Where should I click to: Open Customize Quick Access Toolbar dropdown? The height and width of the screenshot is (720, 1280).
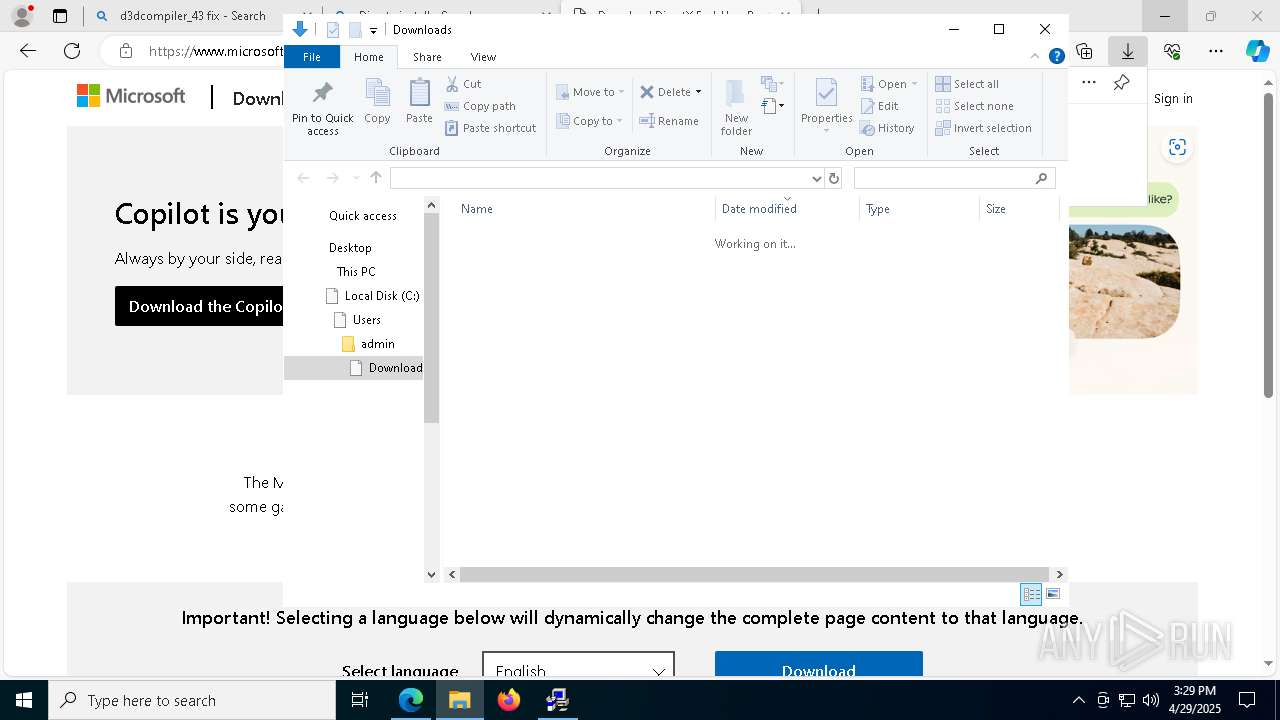[x=373, y=30]
